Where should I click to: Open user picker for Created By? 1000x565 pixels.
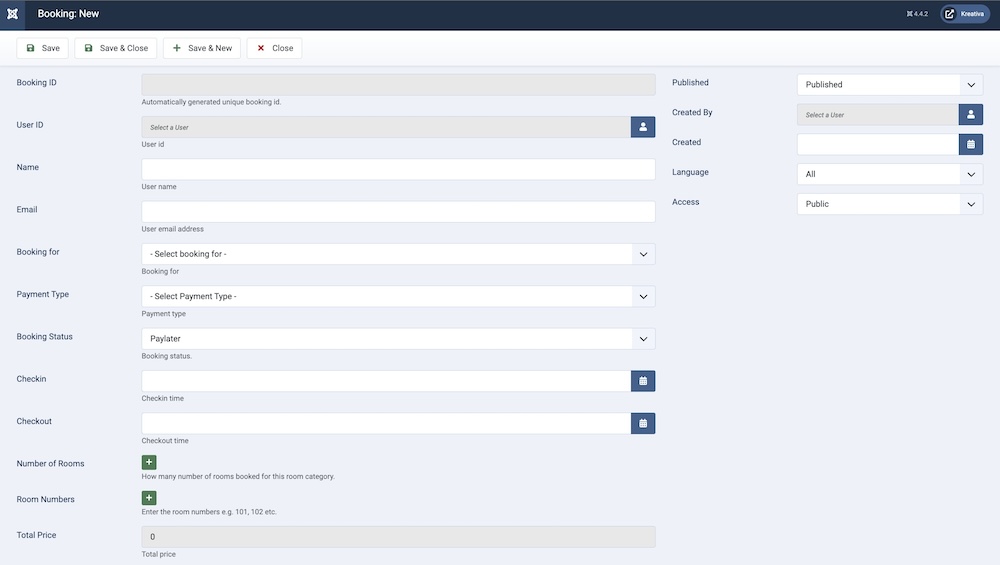(x=970, y=114)
